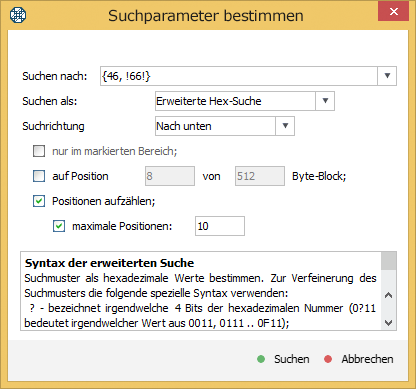416x389 pixels.
Task: Disable 'maximale Positionen' checkbox
Action: tap(59, 226)
